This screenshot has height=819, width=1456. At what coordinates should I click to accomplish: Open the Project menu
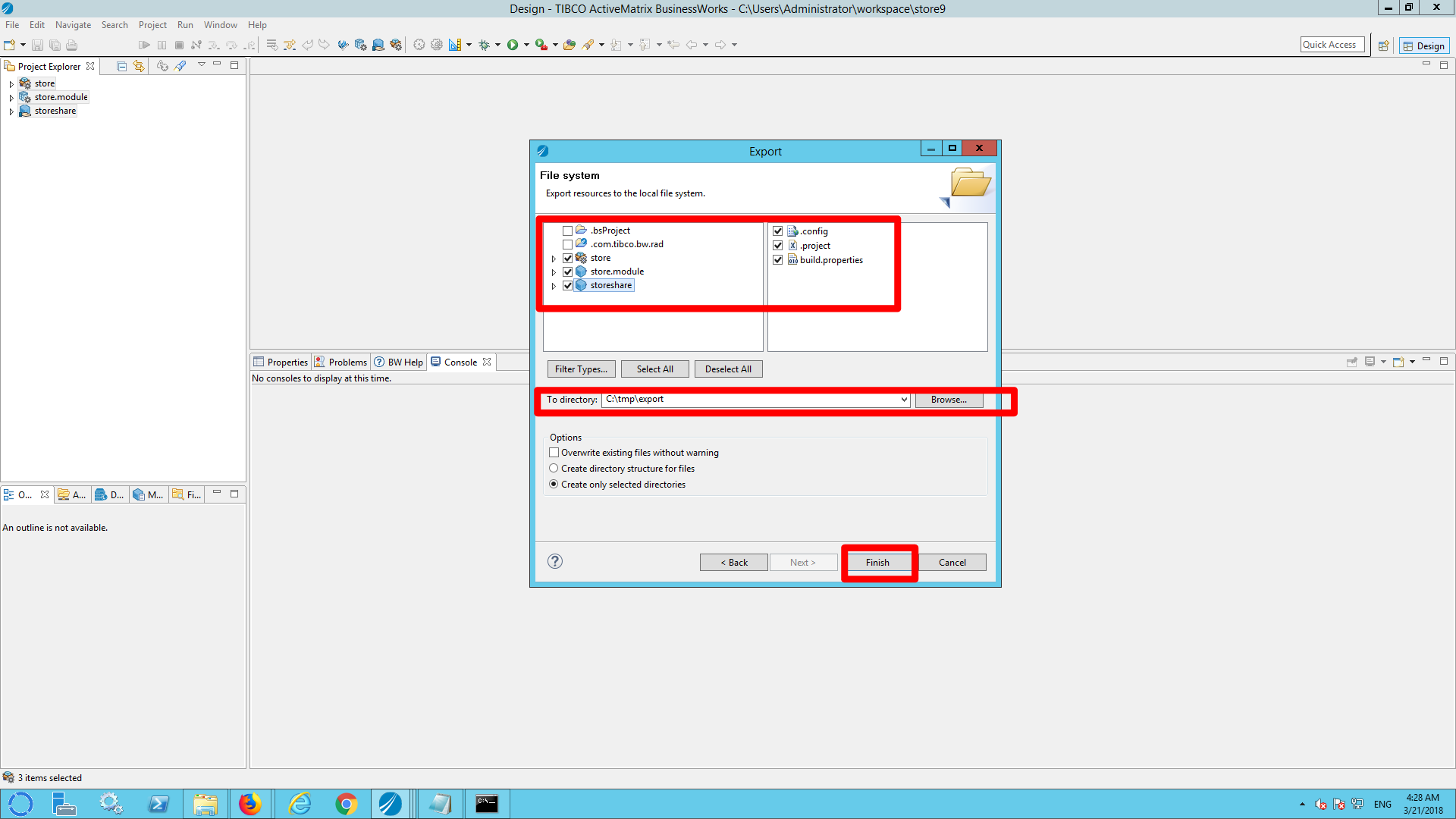pyautogui.click(x=152, y=25)
